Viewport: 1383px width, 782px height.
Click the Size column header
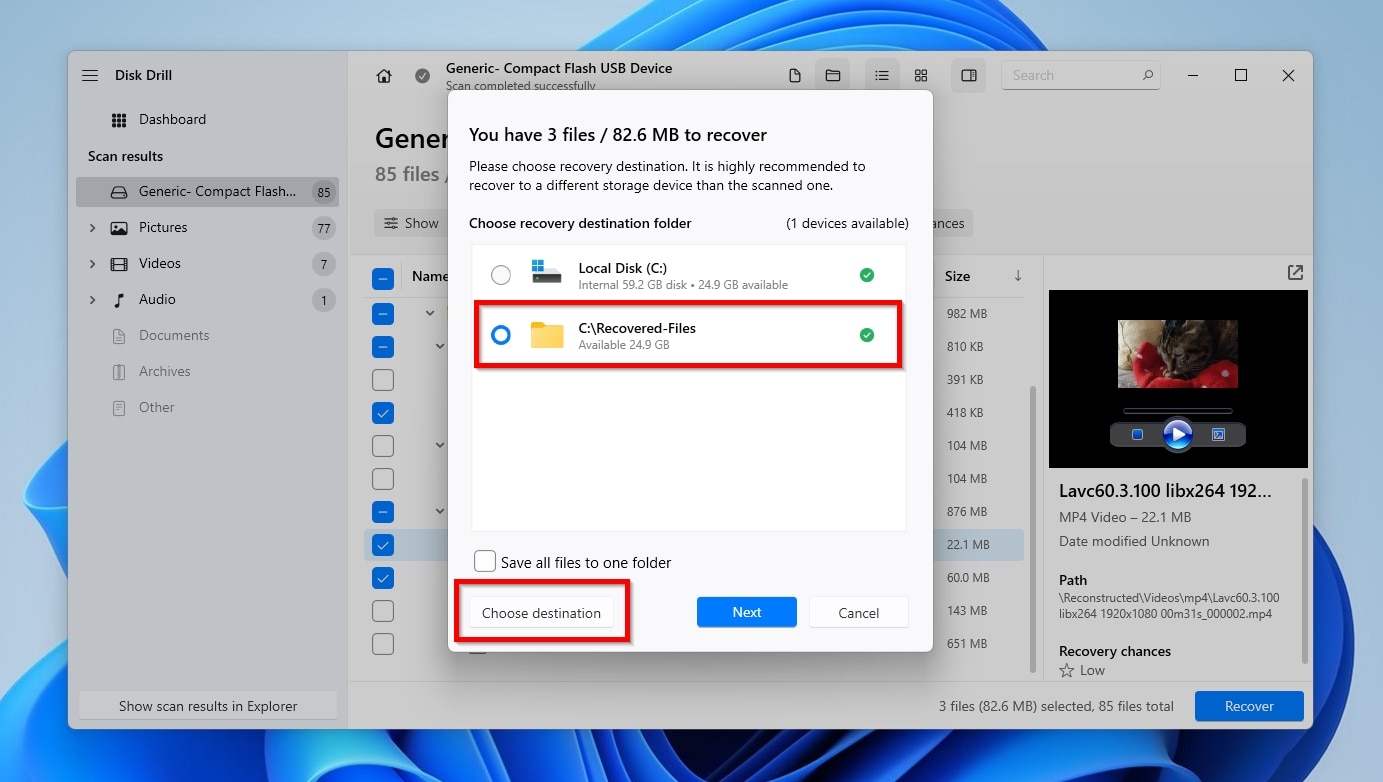tap(957, 276)
